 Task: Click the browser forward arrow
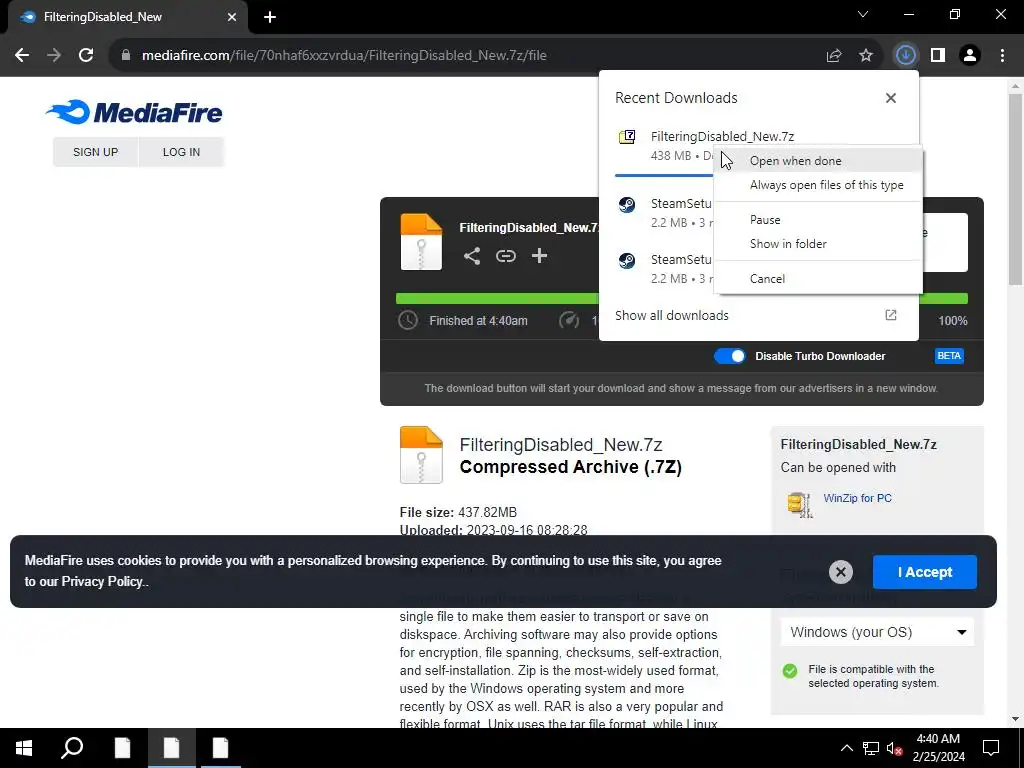coord(54,56)
